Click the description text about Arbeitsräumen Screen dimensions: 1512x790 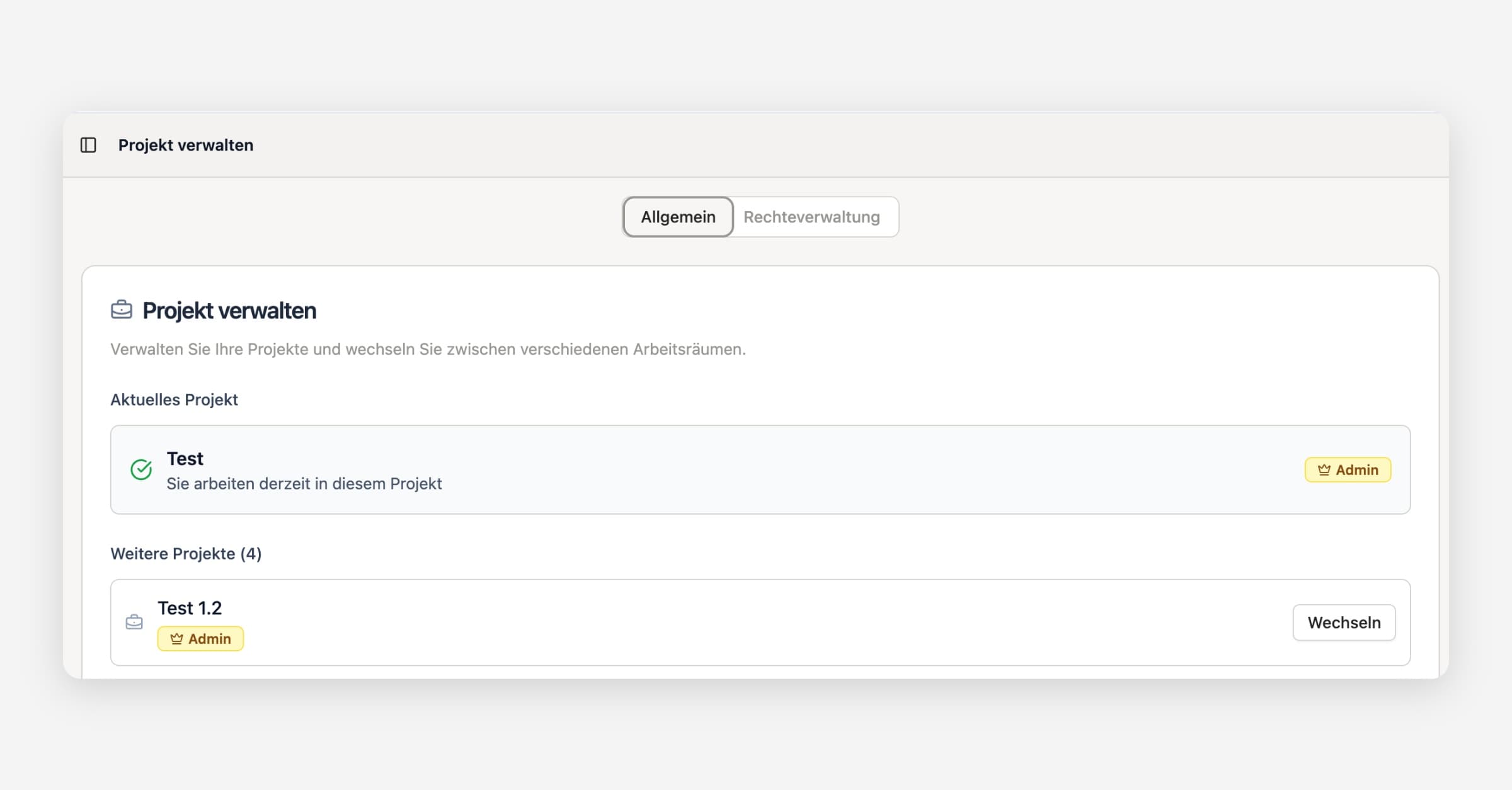pyautogui.click(x=428, y=349)
